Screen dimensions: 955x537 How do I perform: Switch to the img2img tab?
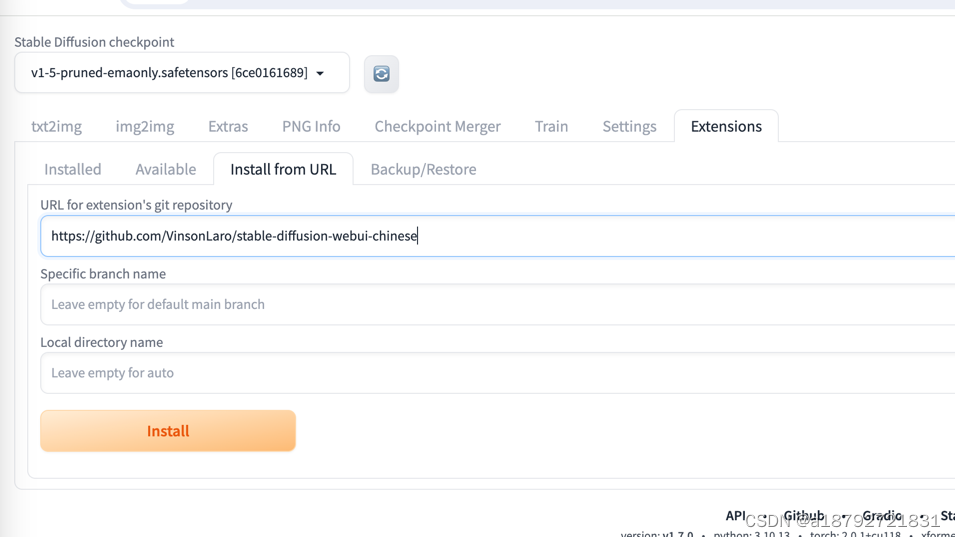pyautogui.click(x=145, y=126)
